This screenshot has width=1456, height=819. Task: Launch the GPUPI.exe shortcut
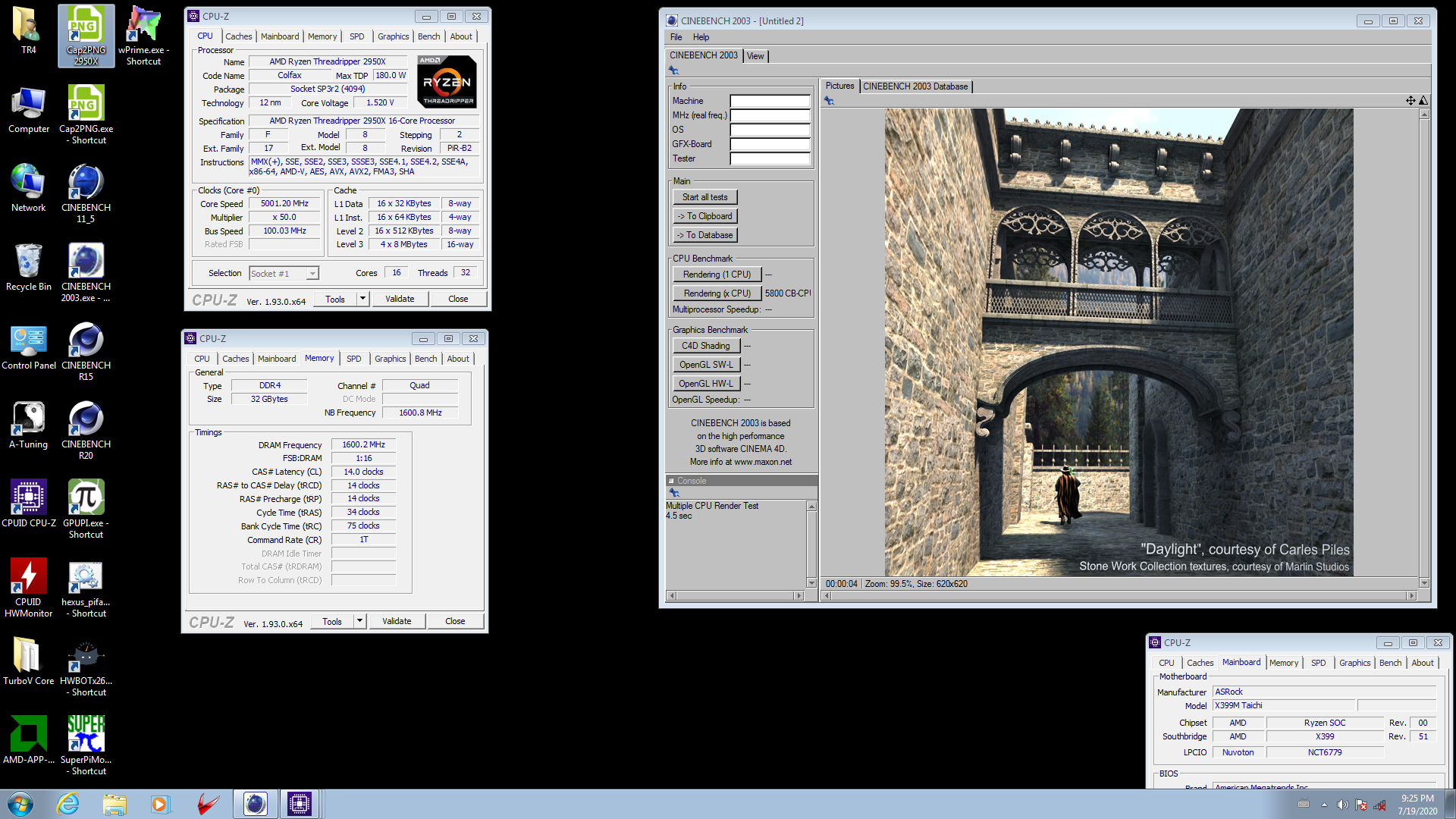point(86,508)
